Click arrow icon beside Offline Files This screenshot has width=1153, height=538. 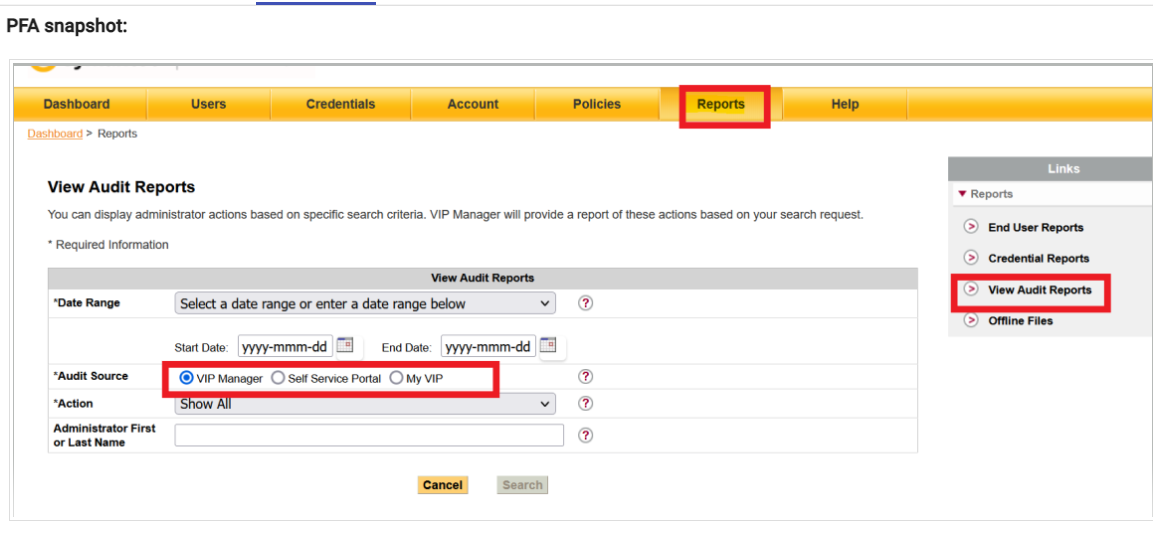click(x=970, y=320)
